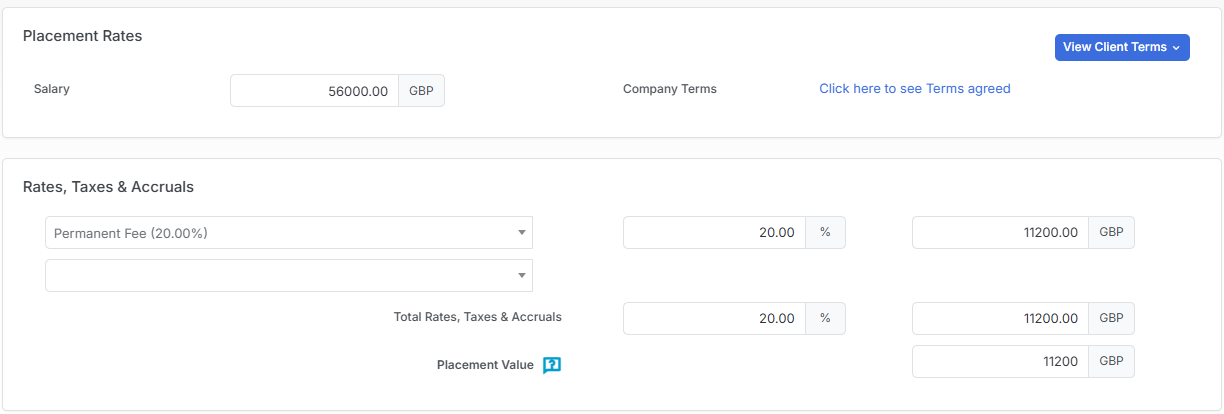Viewport: 1224px width, 414px height.
Task: Click the View Client Terms button
Action: coord(1122,47)
